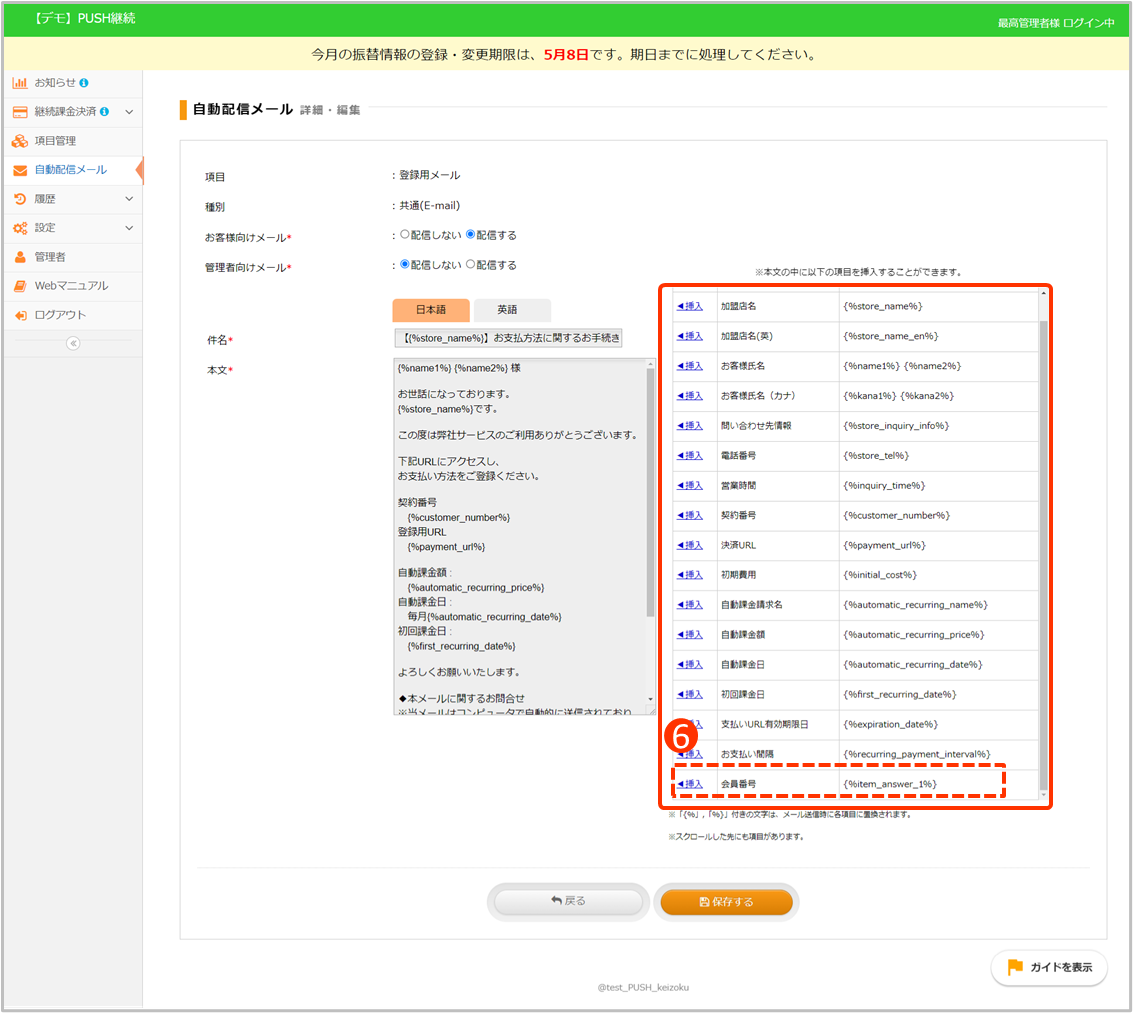The width and height of the screenshot is (1133, 1013).
Task: Click the 管理者 user icon
Action: [20, 257]
